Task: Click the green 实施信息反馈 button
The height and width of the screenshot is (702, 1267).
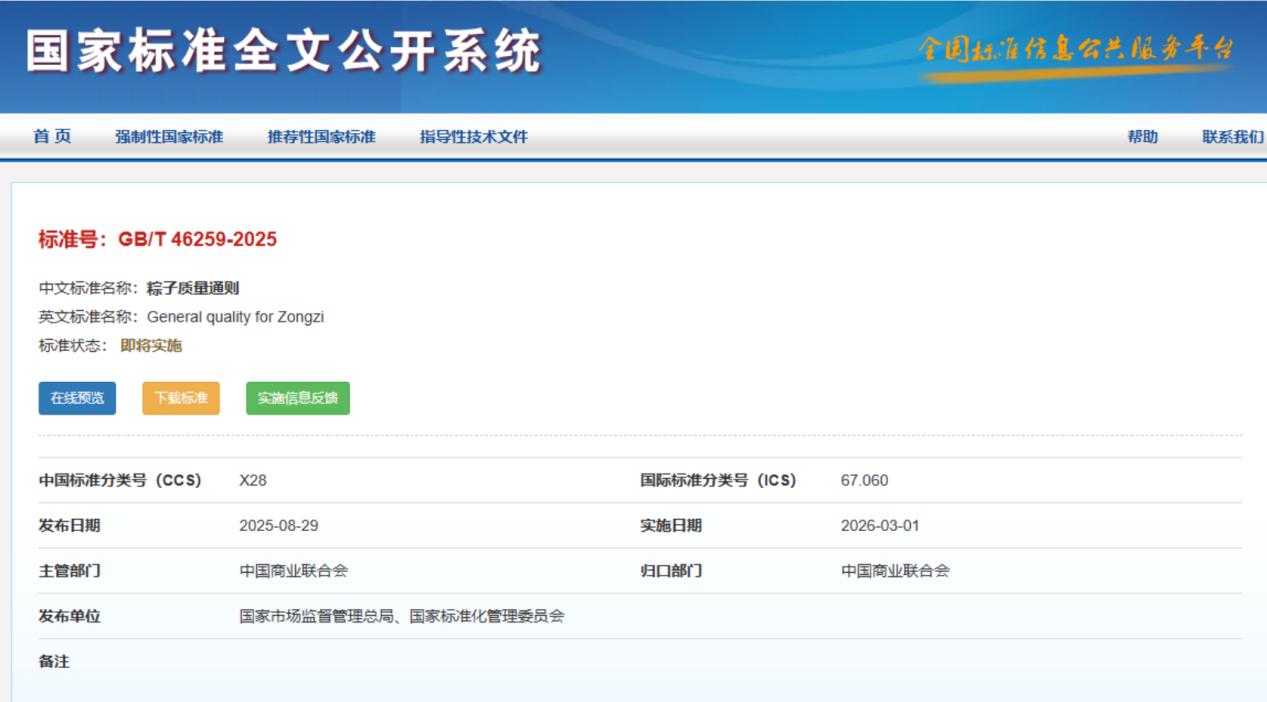Action: (x=298, y=398)
